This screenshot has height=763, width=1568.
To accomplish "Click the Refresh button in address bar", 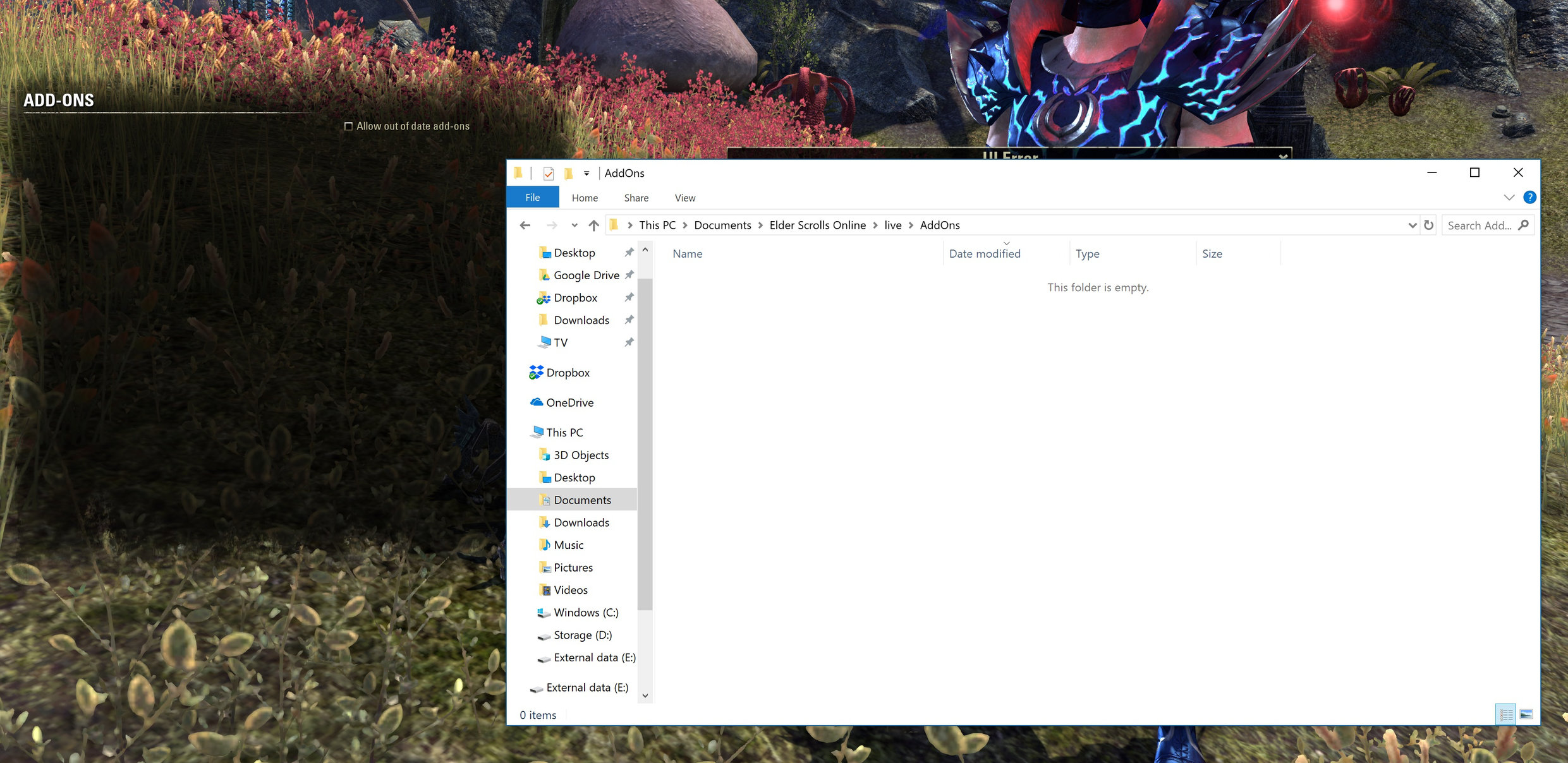I will pos(1428,225).
